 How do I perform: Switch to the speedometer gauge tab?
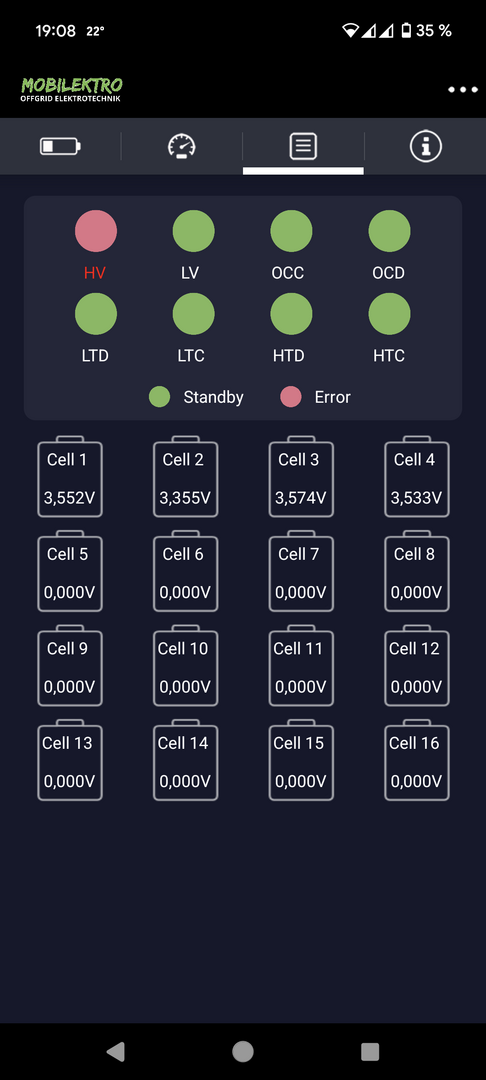coord(182,146)
